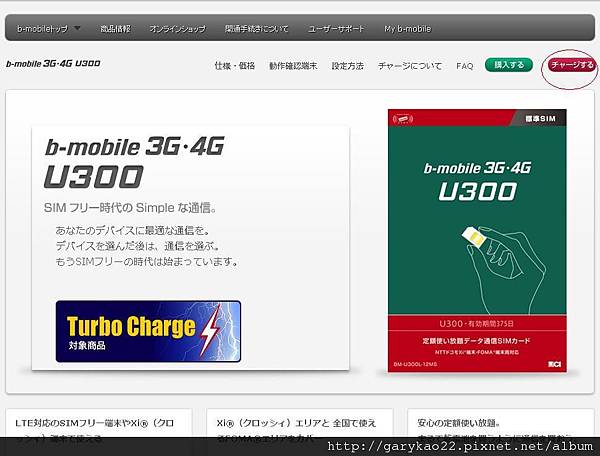
Task: Click U300・有効期間375日 on the package
Action: (477, 324)
